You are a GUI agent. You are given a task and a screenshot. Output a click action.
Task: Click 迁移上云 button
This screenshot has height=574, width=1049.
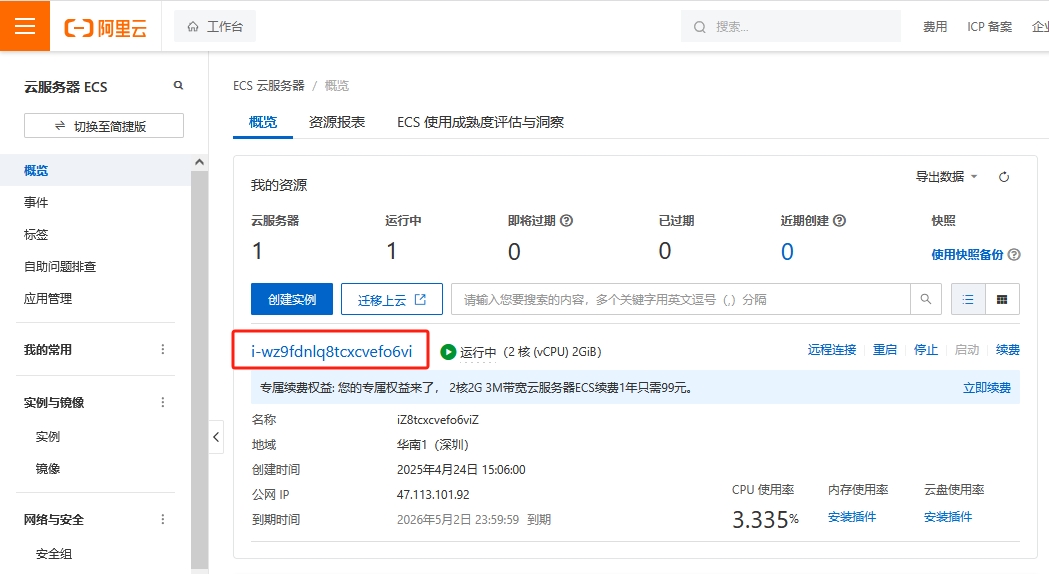pyautogui.click(x=391, y=299)
